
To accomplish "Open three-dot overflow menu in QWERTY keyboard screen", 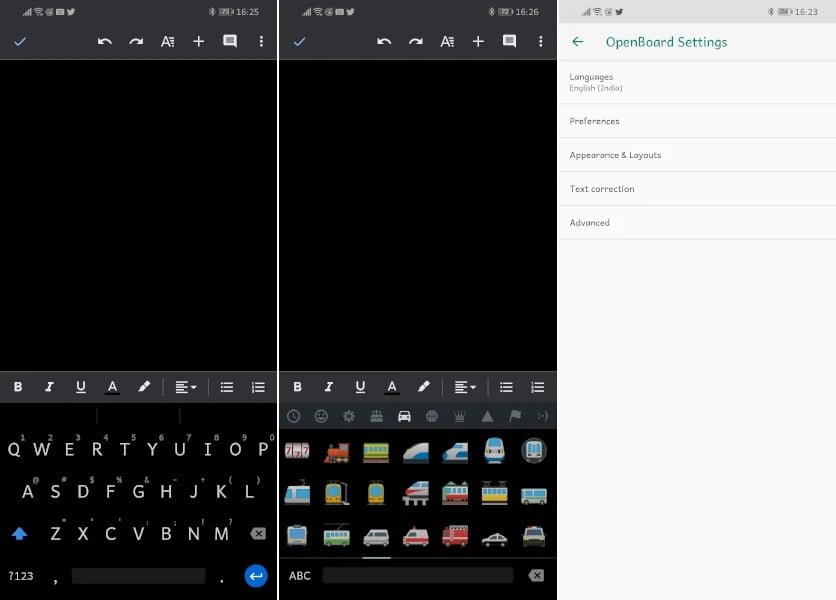I will pos(261,42).
